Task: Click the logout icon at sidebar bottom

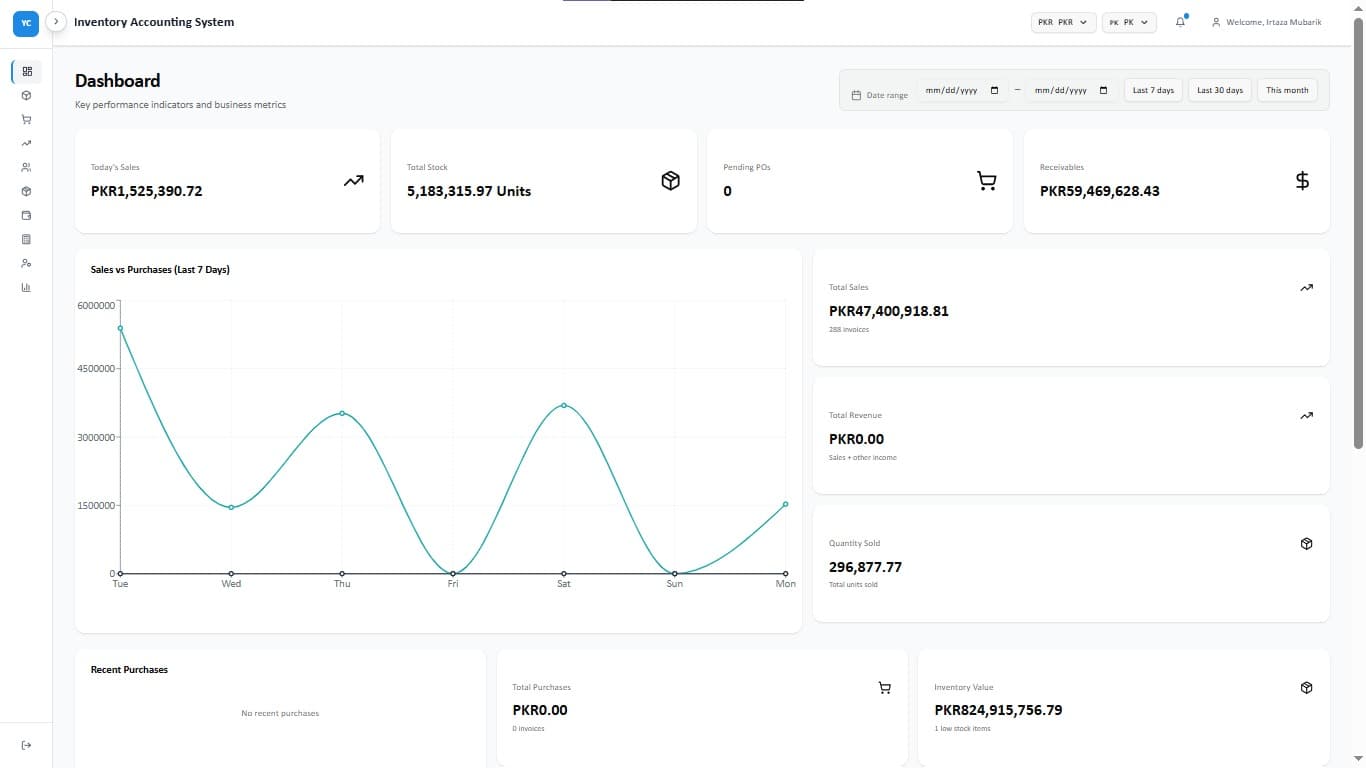Action: pyautogui.click(x=27, y=745)
